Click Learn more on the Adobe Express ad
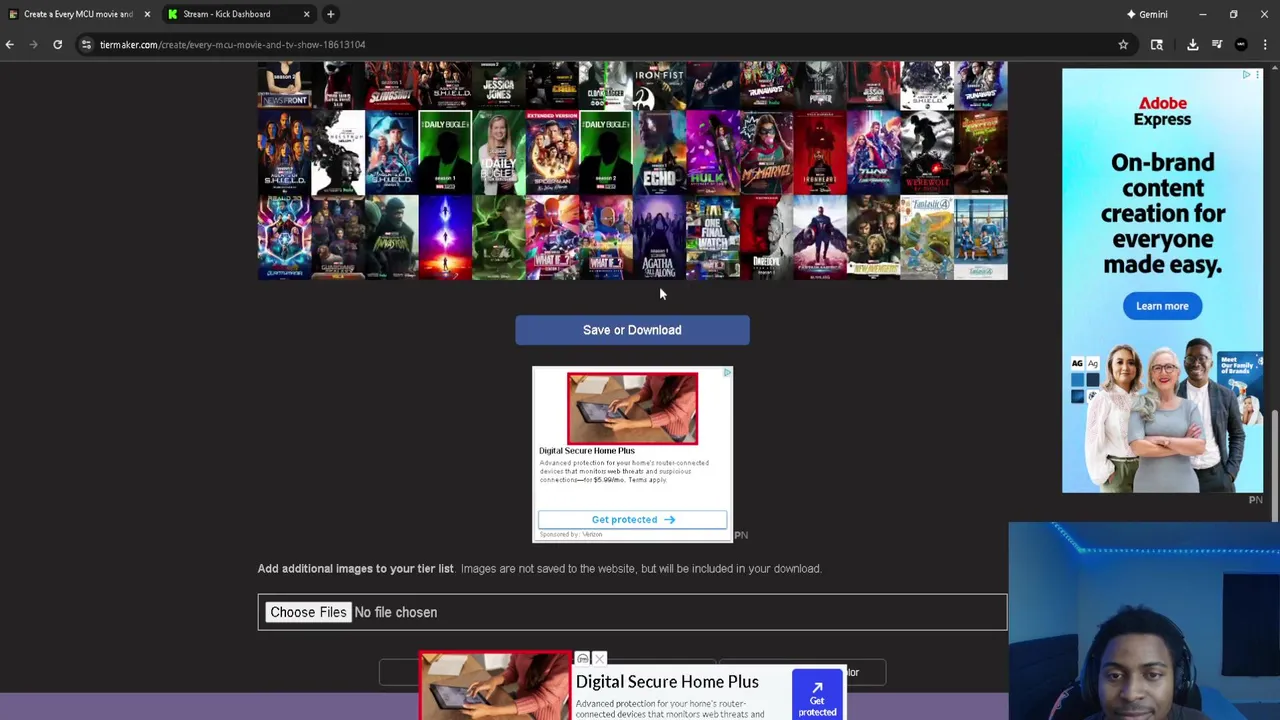This screenshot has height=720, width=1280. pos(1162,306)
